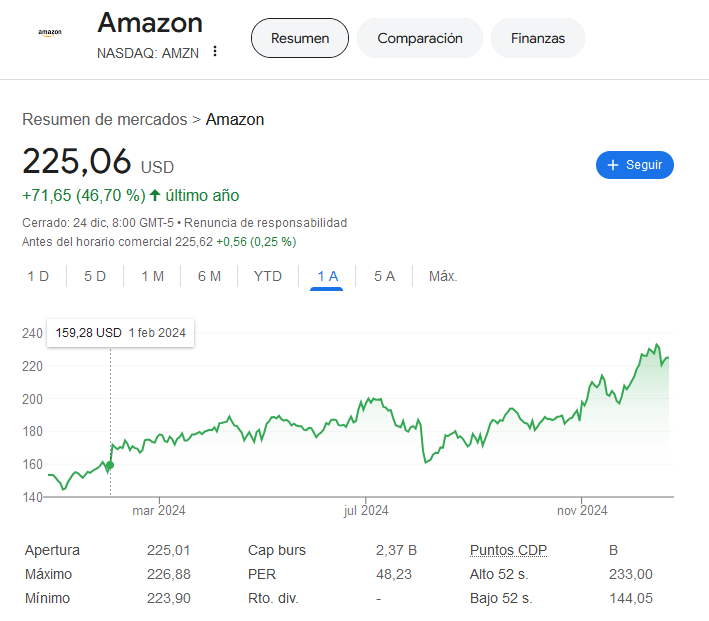
Task: Open the Finanzas tab
Action: coord(538,38)
